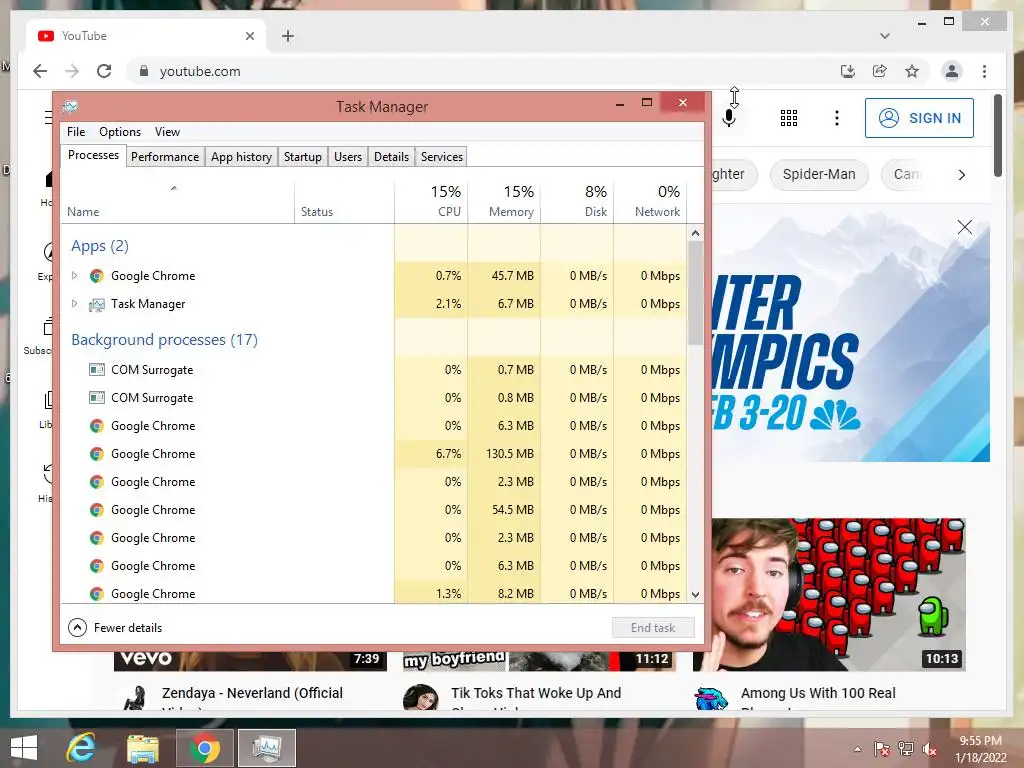Select the Processes tab

[93, 155]
